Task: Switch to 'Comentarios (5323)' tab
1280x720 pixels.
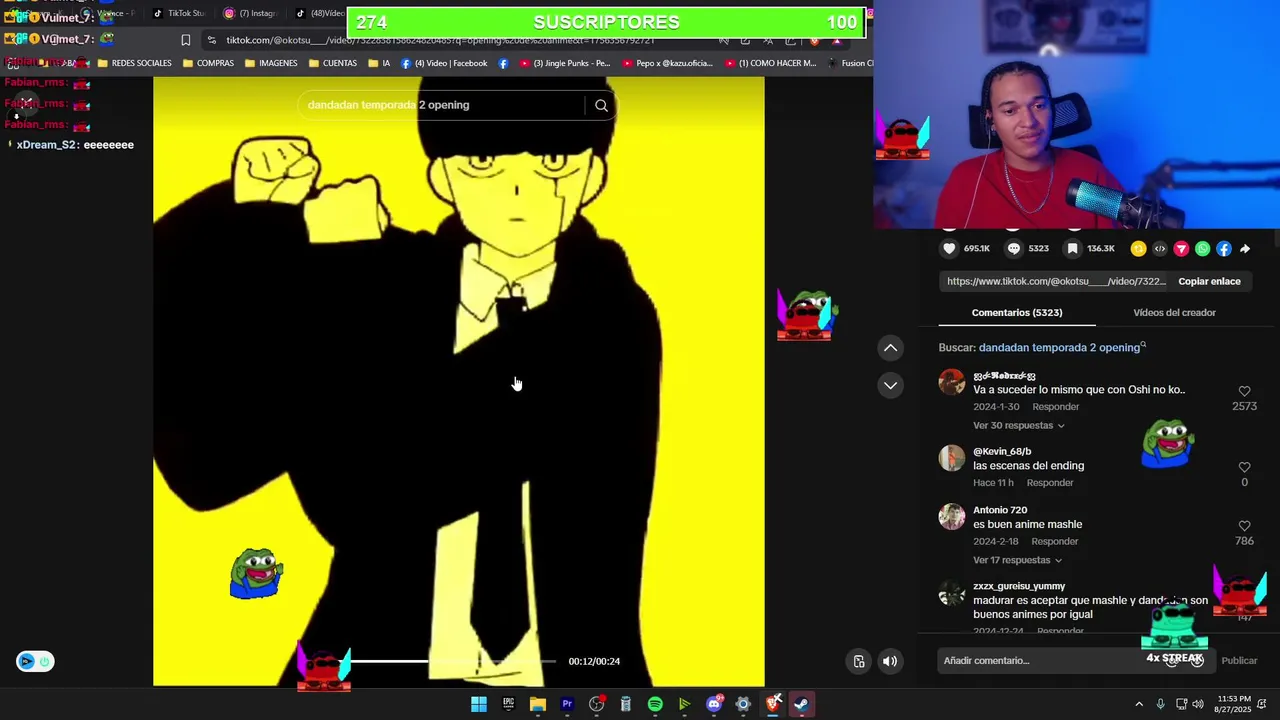Action: (x=1017, y=313)
